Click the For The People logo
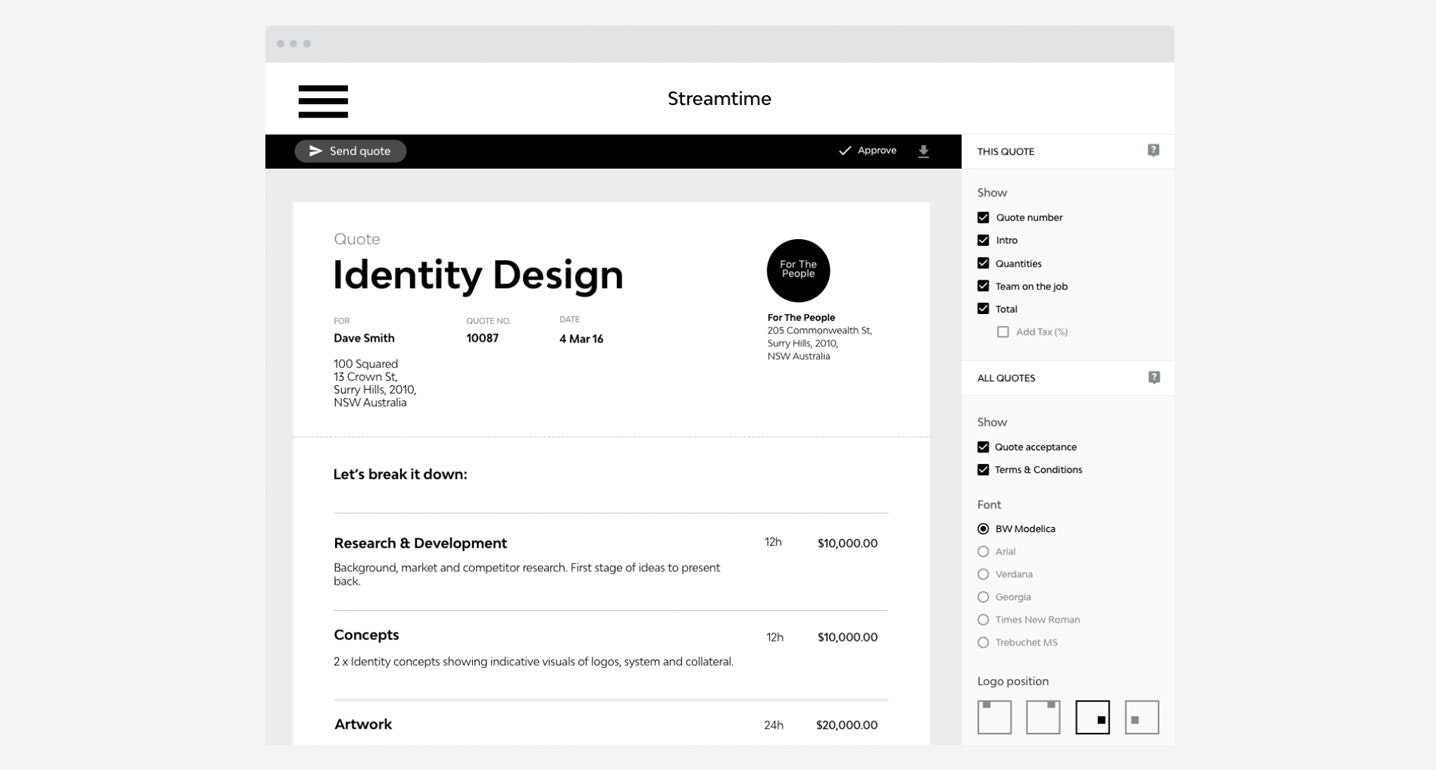The height and width of the screenshot is (770, 1436). (x=798, y=270)
